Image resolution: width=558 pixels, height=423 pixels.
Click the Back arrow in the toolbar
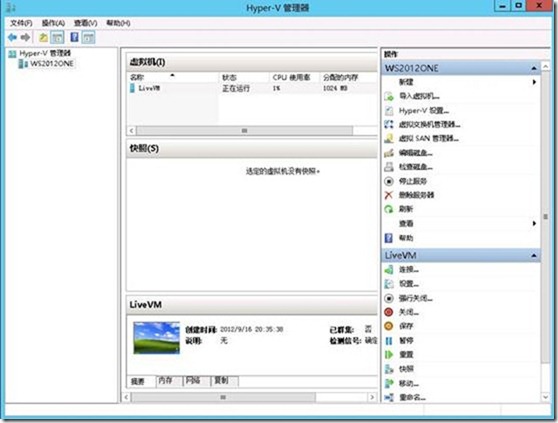[x=12, y=37]
